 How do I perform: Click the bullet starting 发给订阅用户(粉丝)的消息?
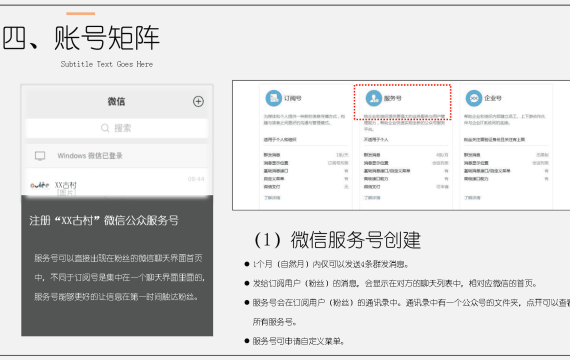point(394,283)
